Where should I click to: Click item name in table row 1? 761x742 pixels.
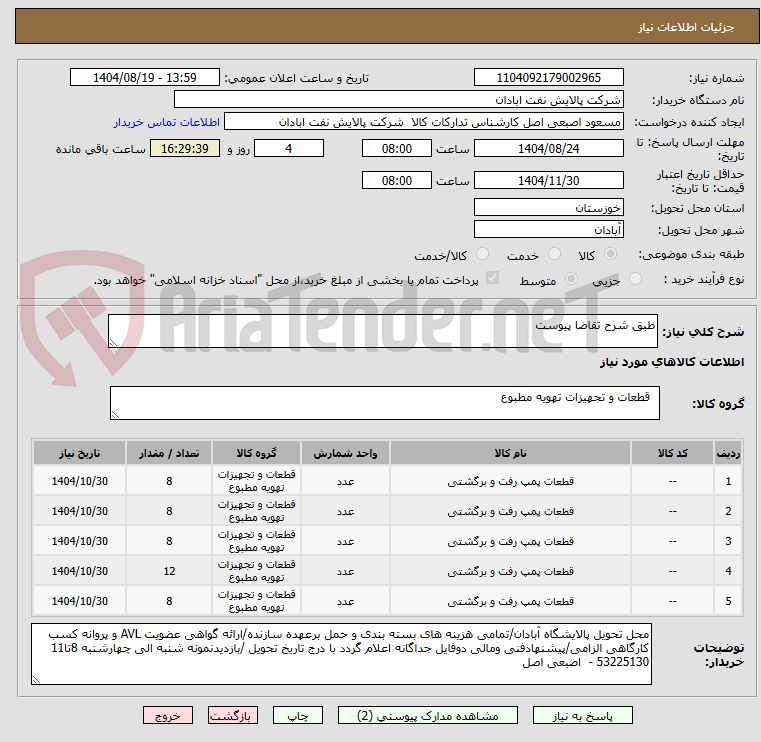510,481
